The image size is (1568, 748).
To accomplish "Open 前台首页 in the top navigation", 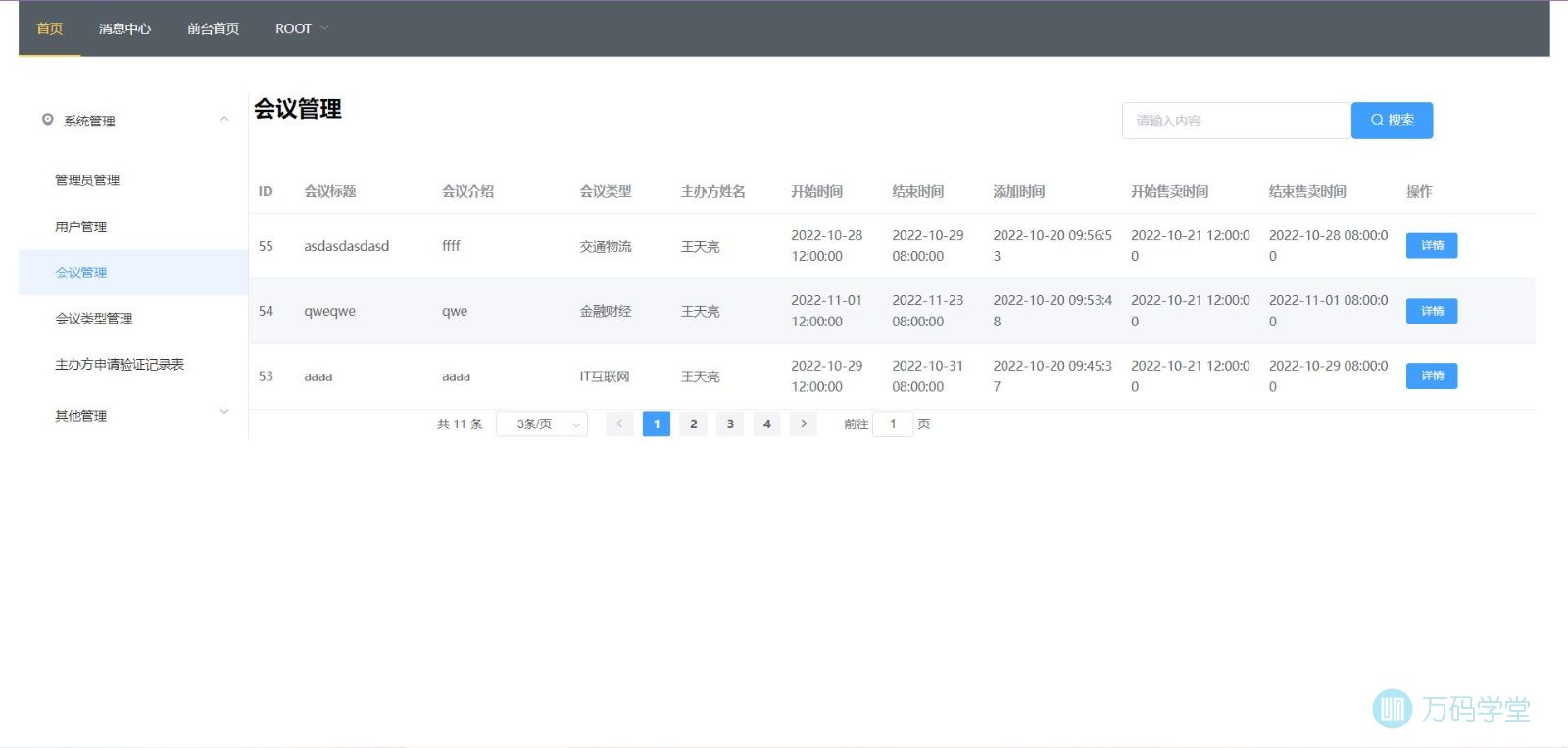I will (x=213, y=28).
